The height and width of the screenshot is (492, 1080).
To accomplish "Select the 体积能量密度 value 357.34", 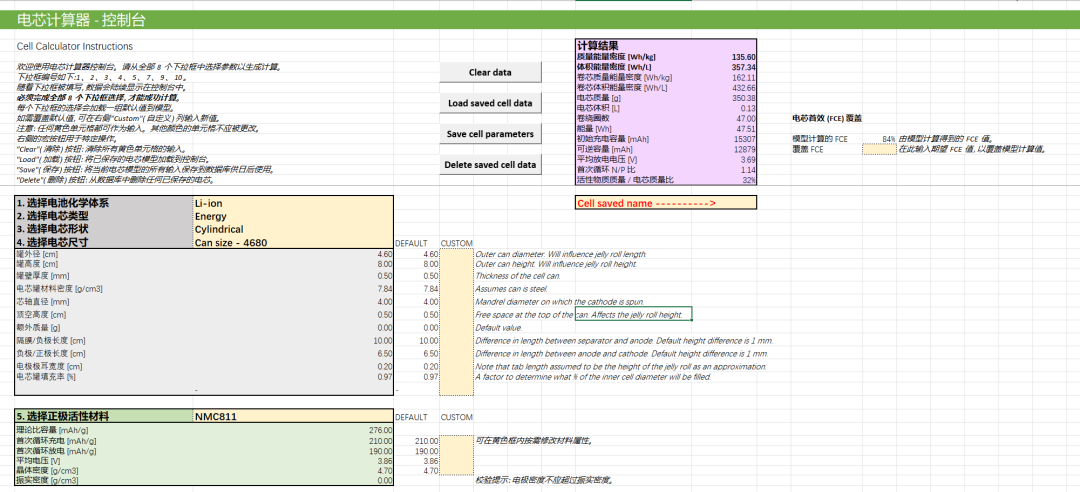I will pyautogui.click(x=744, y=68).
